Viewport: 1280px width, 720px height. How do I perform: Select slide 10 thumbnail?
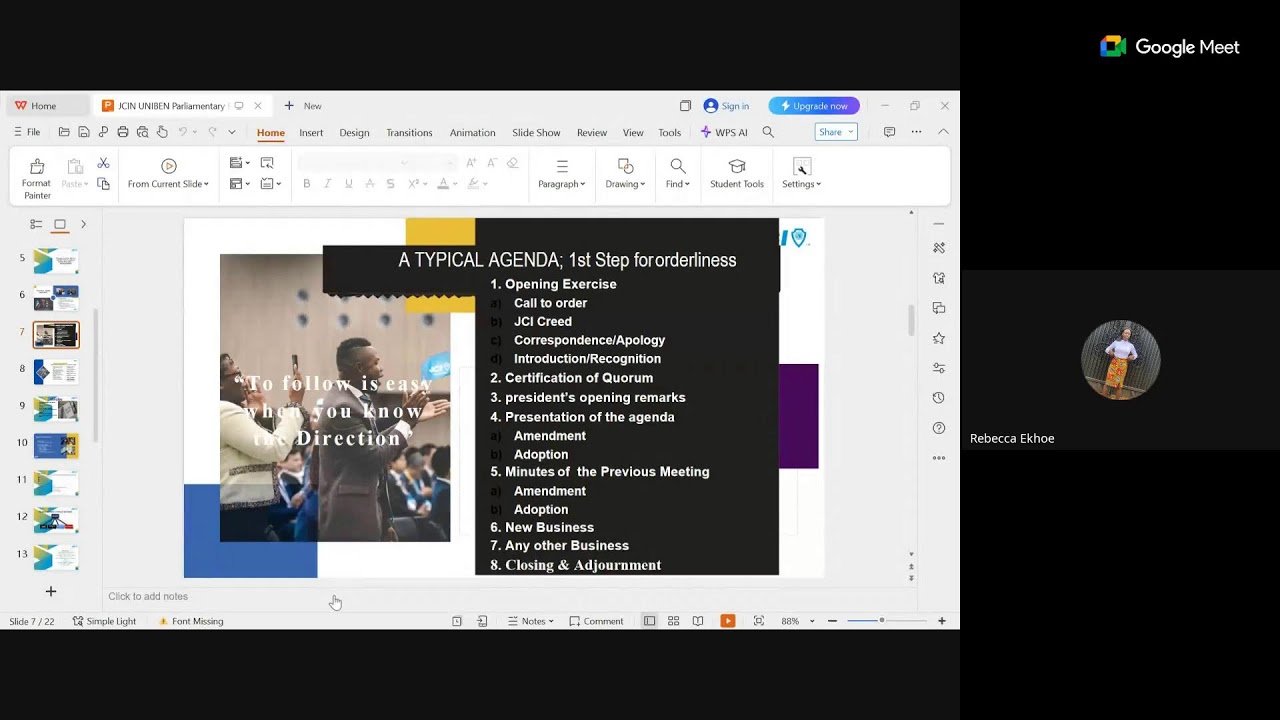56,446
